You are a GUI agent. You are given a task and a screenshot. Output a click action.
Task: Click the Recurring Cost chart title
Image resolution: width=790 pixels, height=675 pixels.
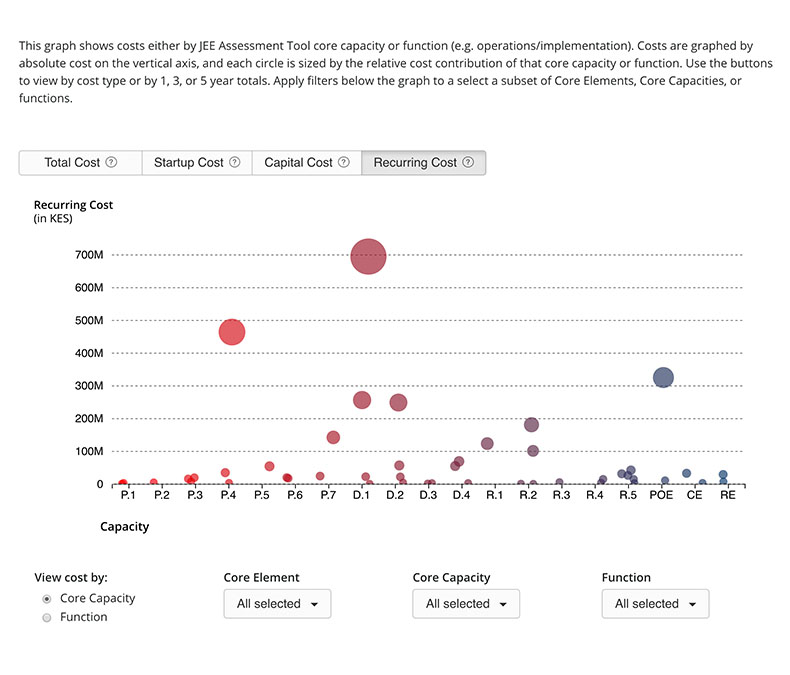click(74, 205)
